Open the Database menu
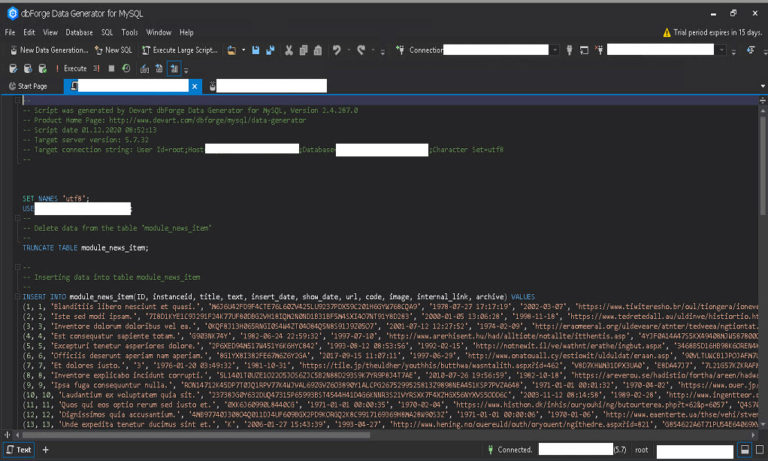Viewport: 768px width, 461px height. pyautogui.click(x=79, y=32)
